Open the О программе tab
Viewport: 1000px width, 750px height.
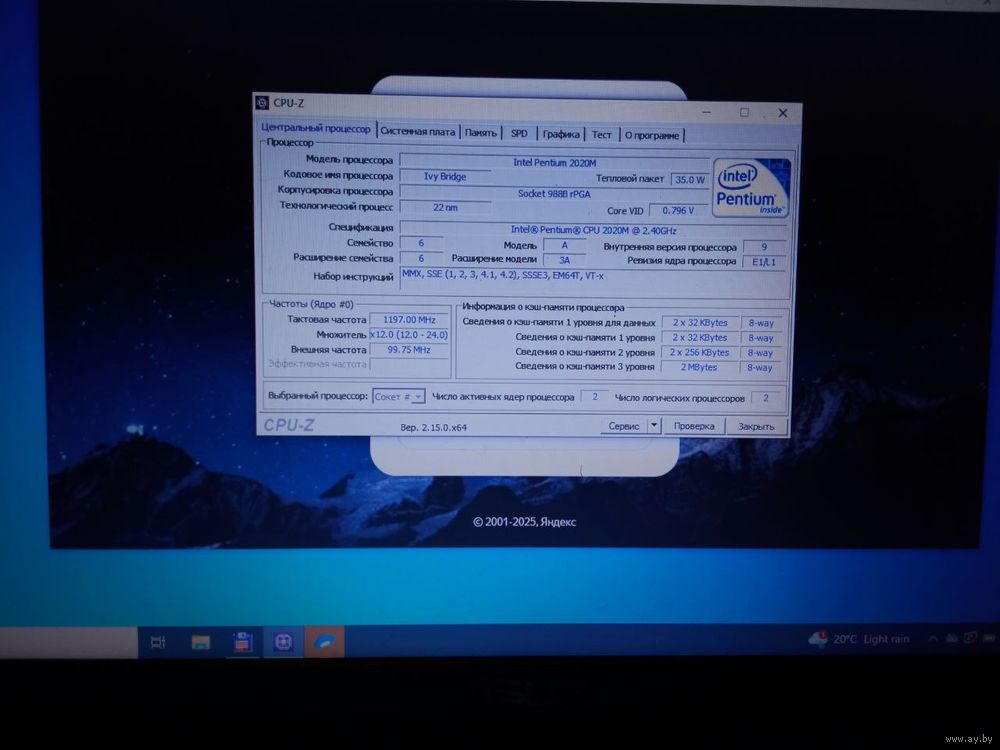652,135
